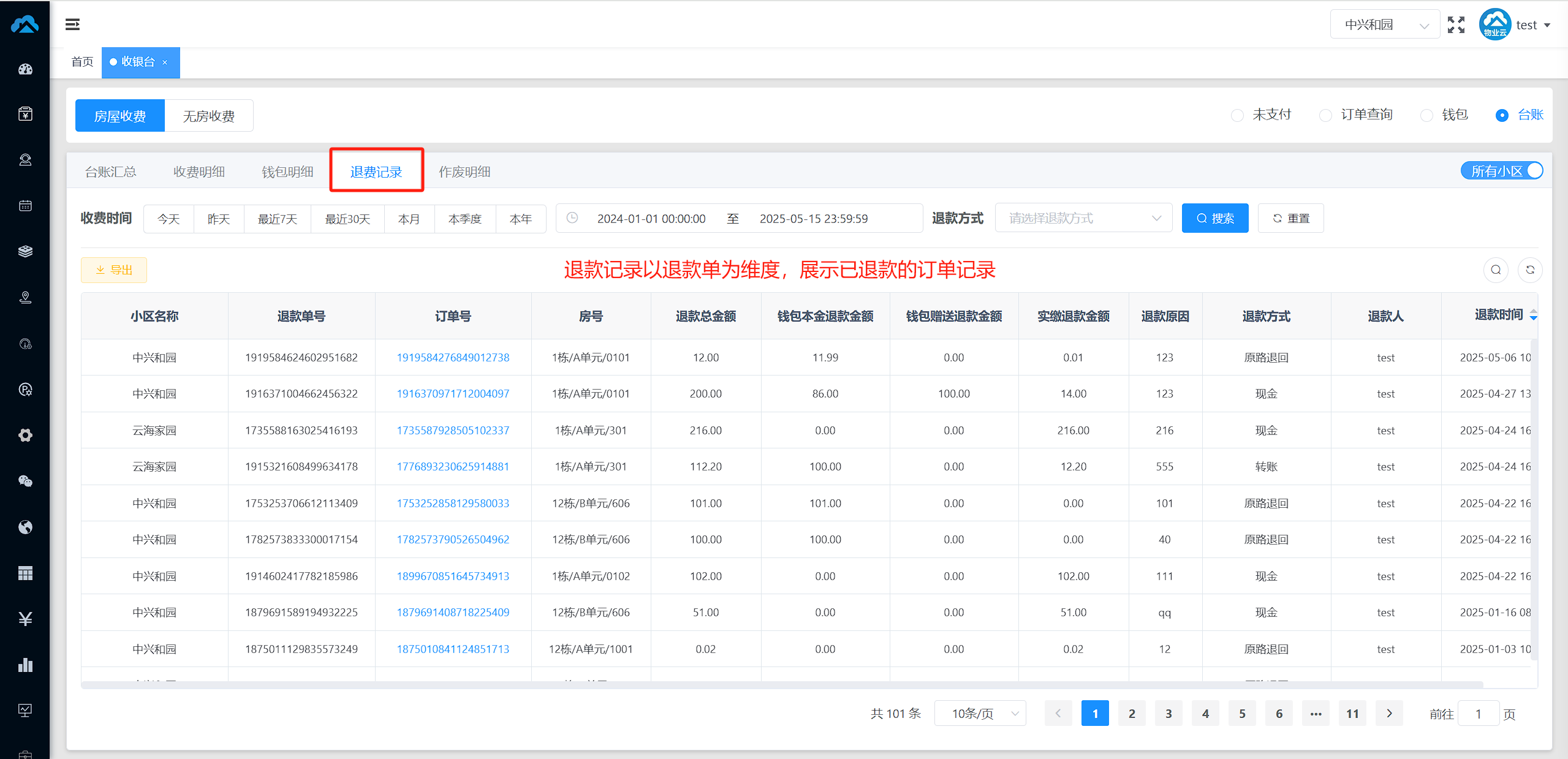Open order link 1879691408718225409

coord(453,613)
